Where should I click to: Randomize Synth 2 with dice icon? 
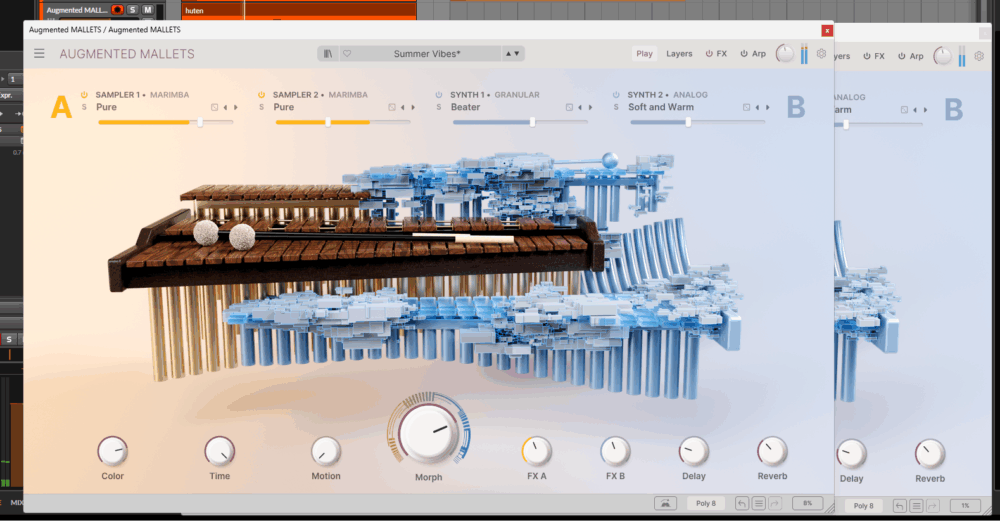746,107
